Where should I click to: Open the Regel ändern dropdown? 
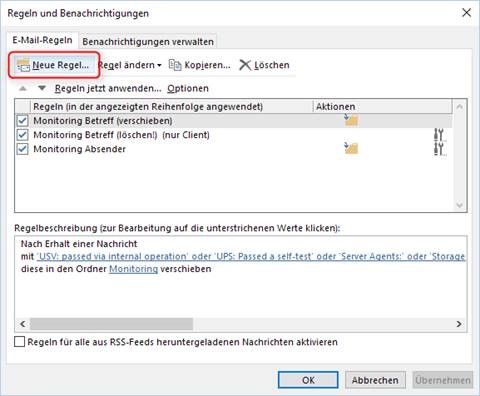click(x=130, y=65)
